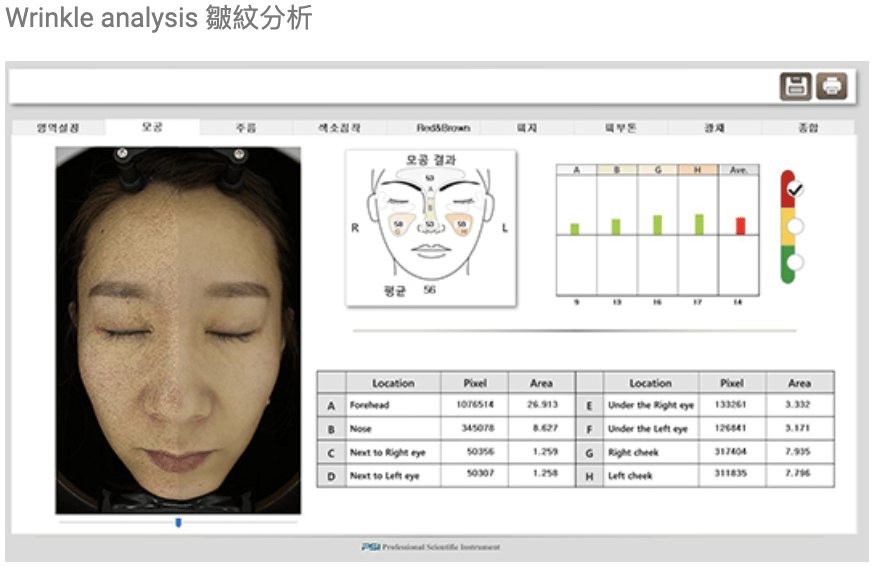Click the printer icon
Screen dimensions: 872x566
click(831, 86)
